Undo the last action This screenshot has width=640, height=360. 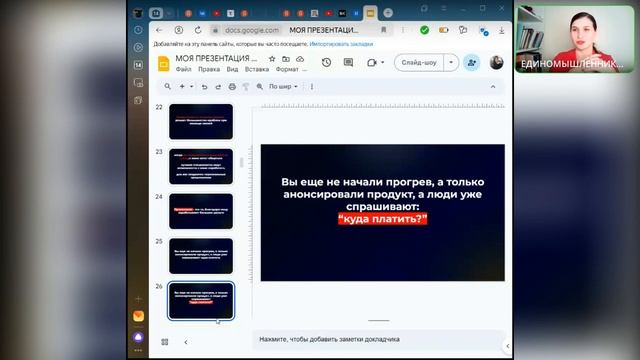(204, 87)
